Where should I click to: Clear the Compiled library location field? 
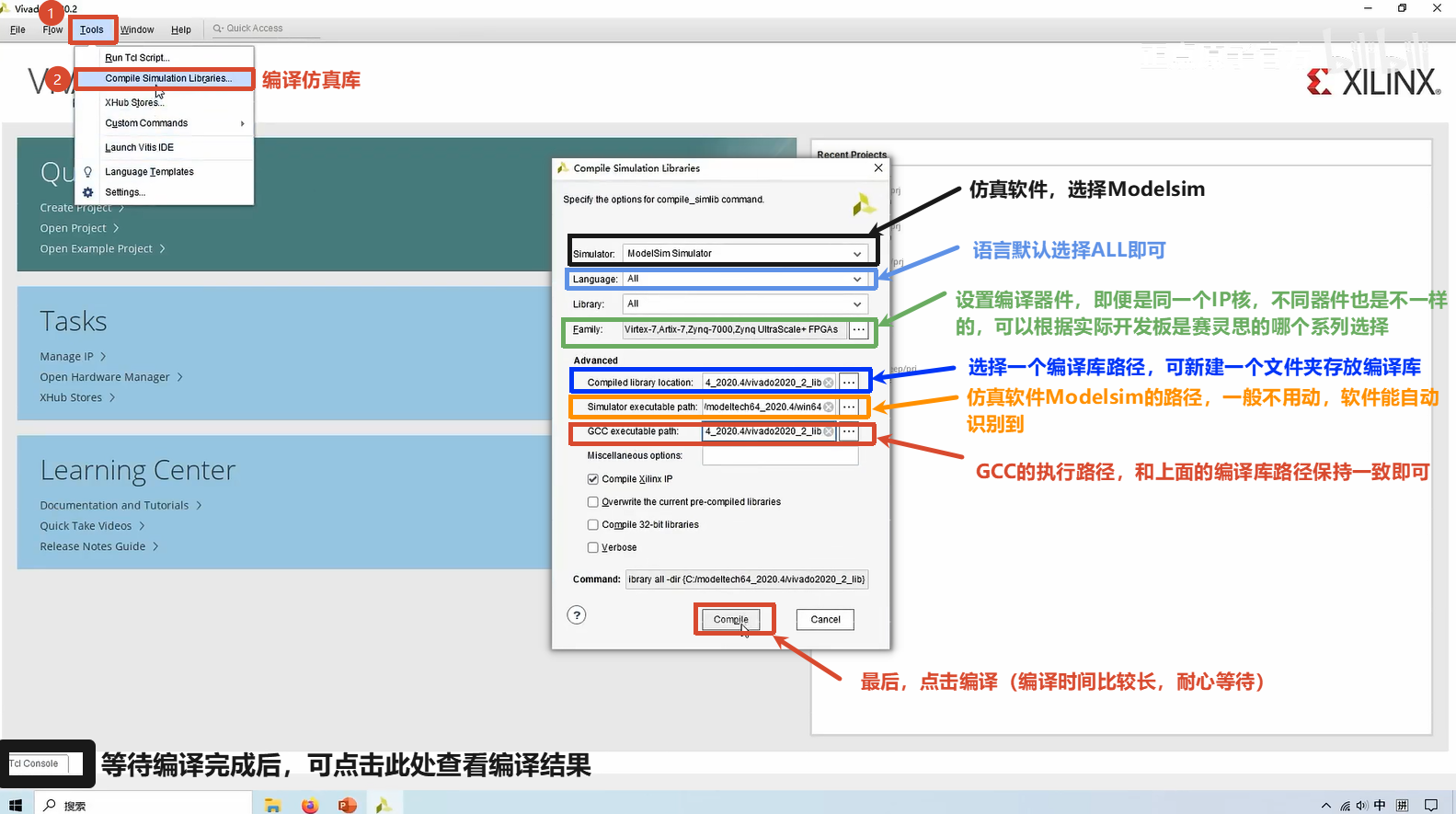click(829, 383)
